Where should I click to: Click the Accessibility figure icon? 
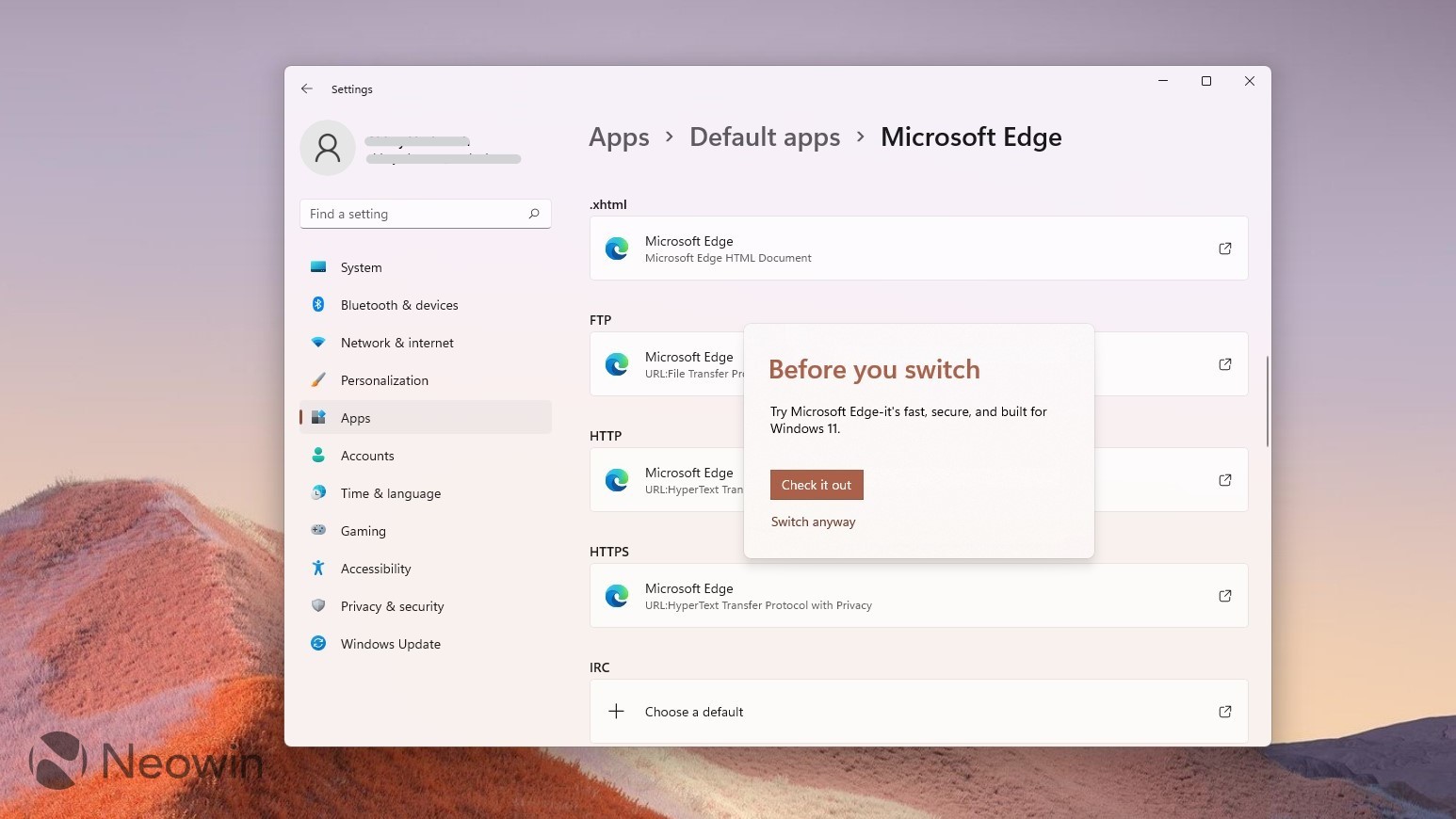click(318, 569)
